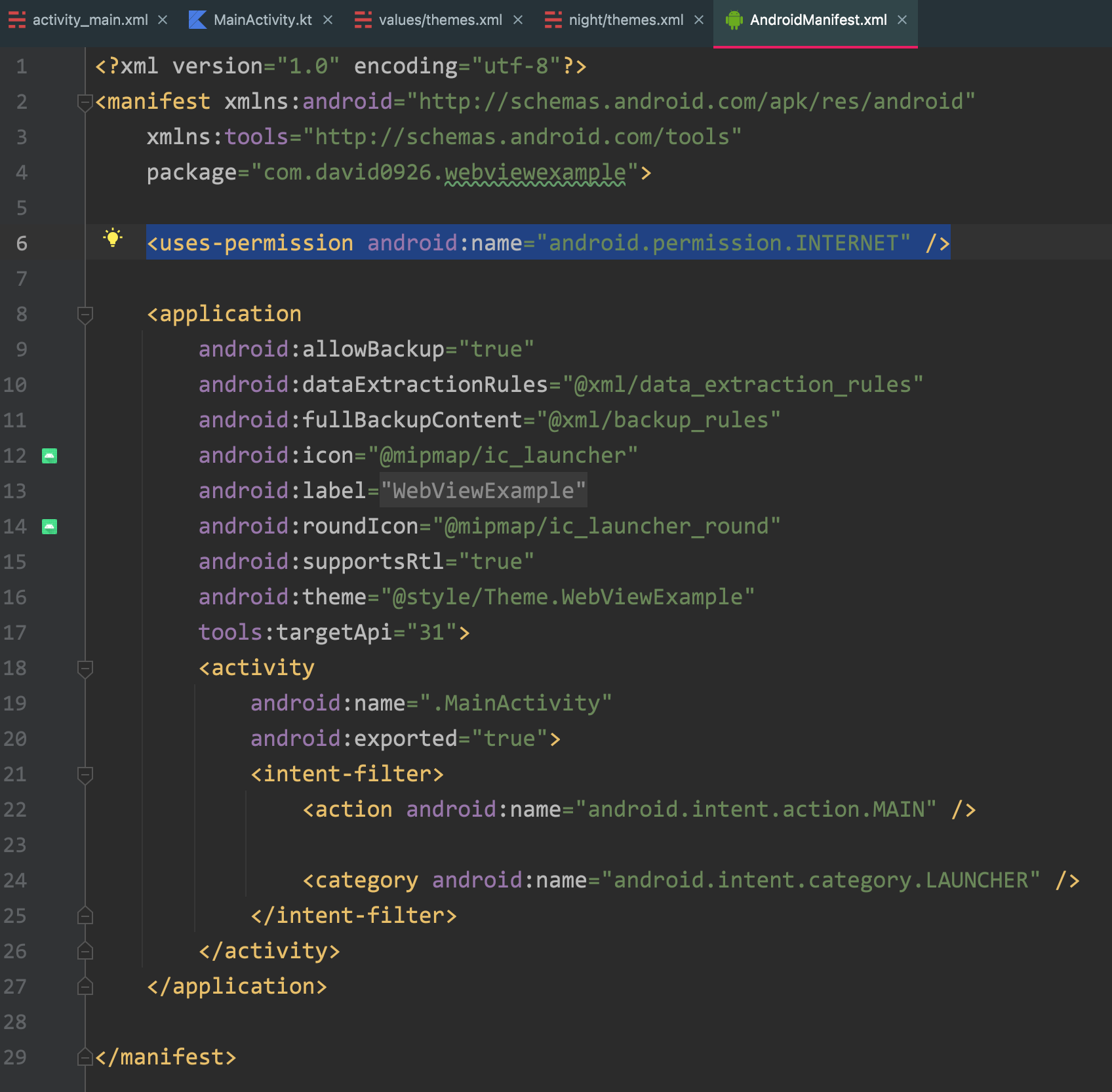The height and width of the screenshot is (1092, 1112).
Task: Click the @xml/backup_rules resource reference
Action: [x=658, y=420]
